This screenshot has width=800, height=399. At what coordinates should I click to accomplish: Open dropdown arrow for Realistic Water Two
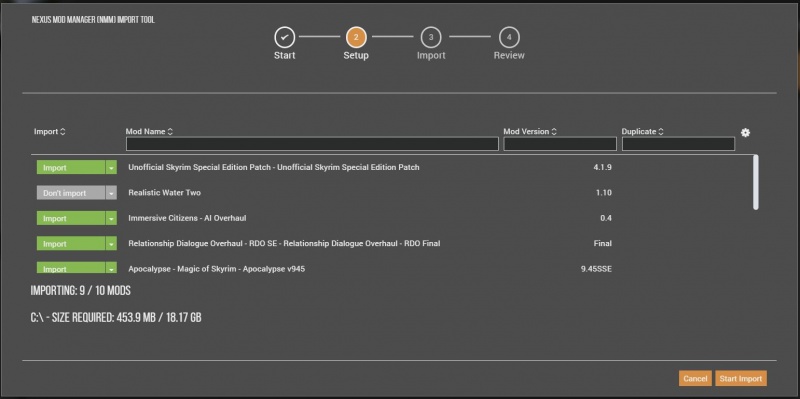111,193
